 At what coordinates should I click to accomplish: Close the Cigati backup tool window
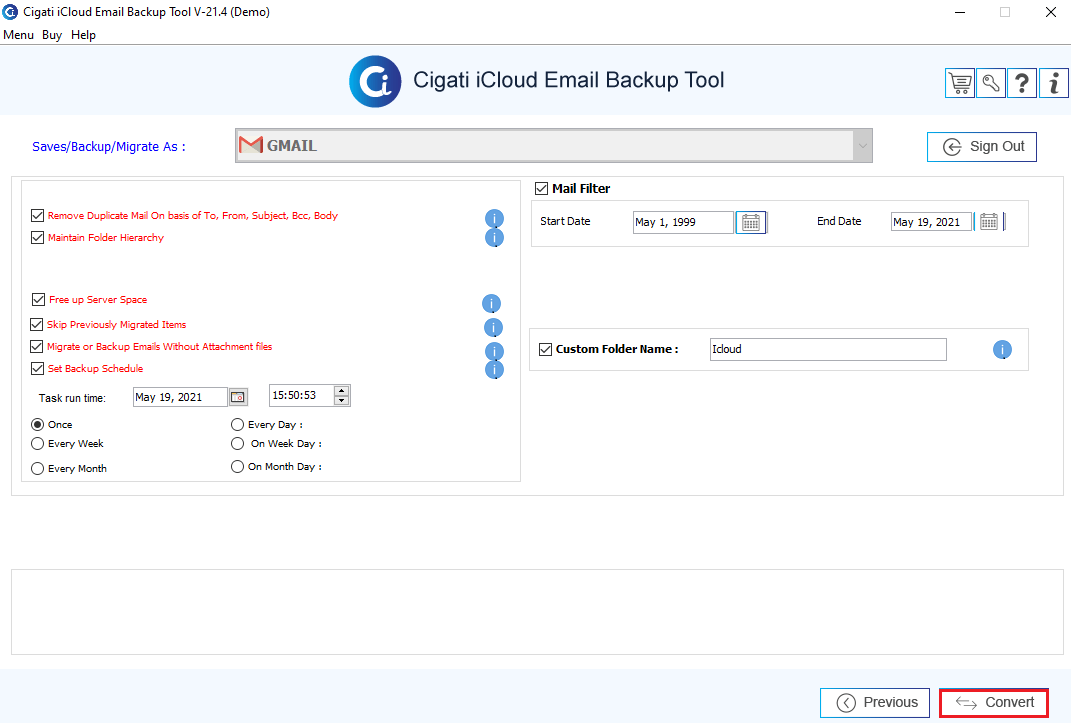1051,12
